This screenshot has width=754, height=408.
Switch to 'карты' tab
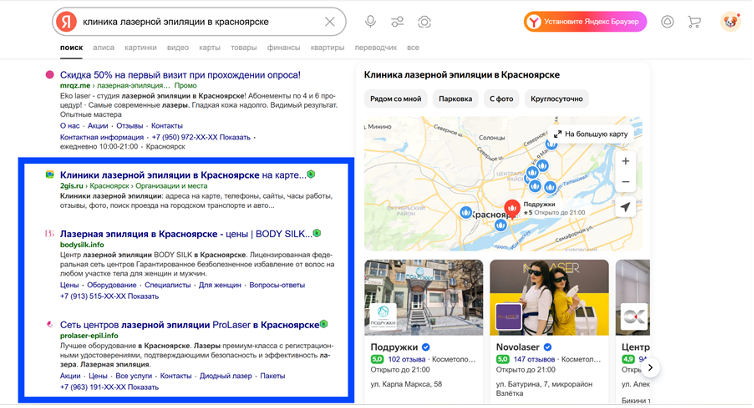tap(210, 48)
